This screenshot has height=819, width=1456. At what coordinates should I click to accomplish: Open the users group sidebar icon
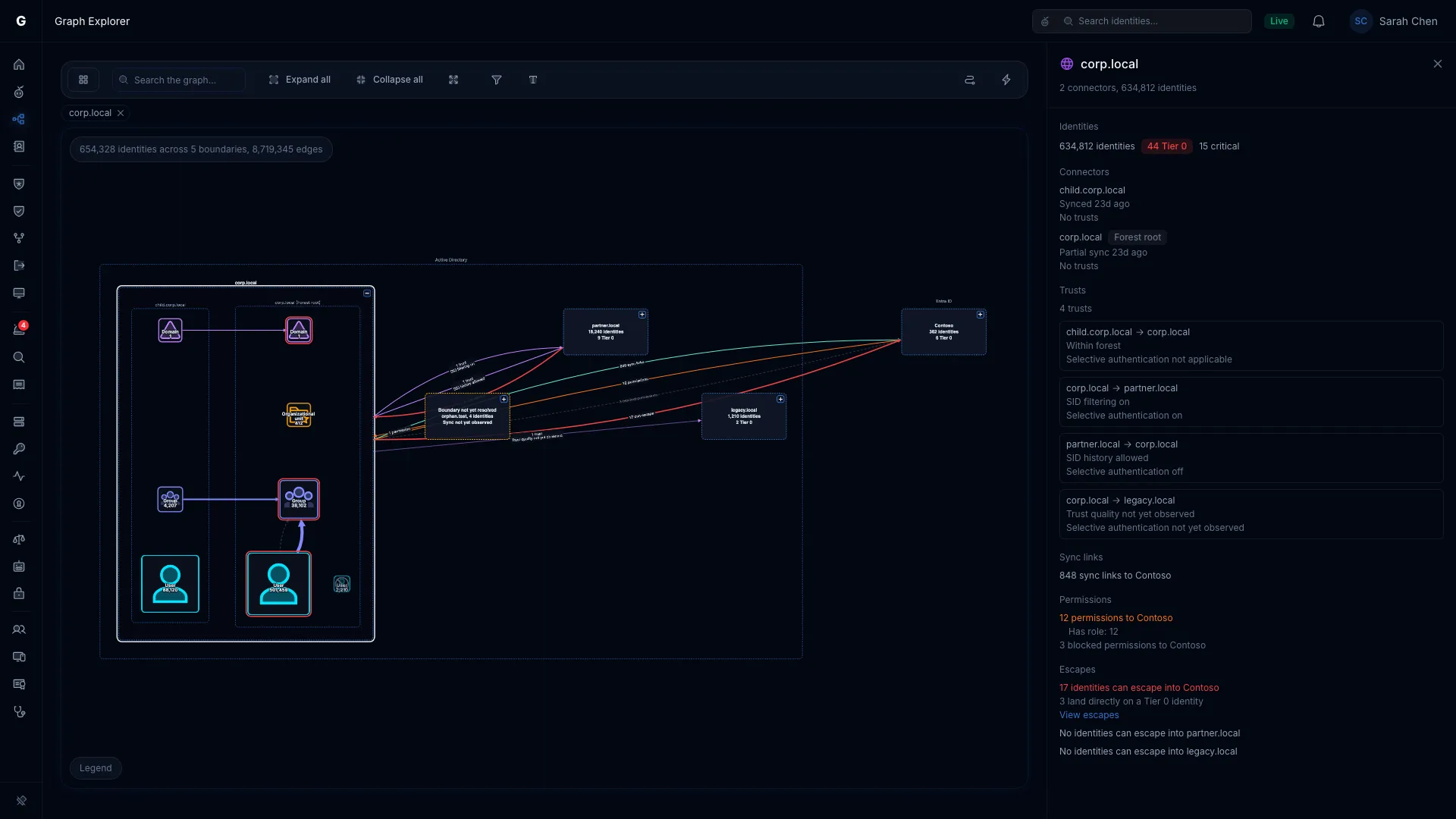[19, 629]
